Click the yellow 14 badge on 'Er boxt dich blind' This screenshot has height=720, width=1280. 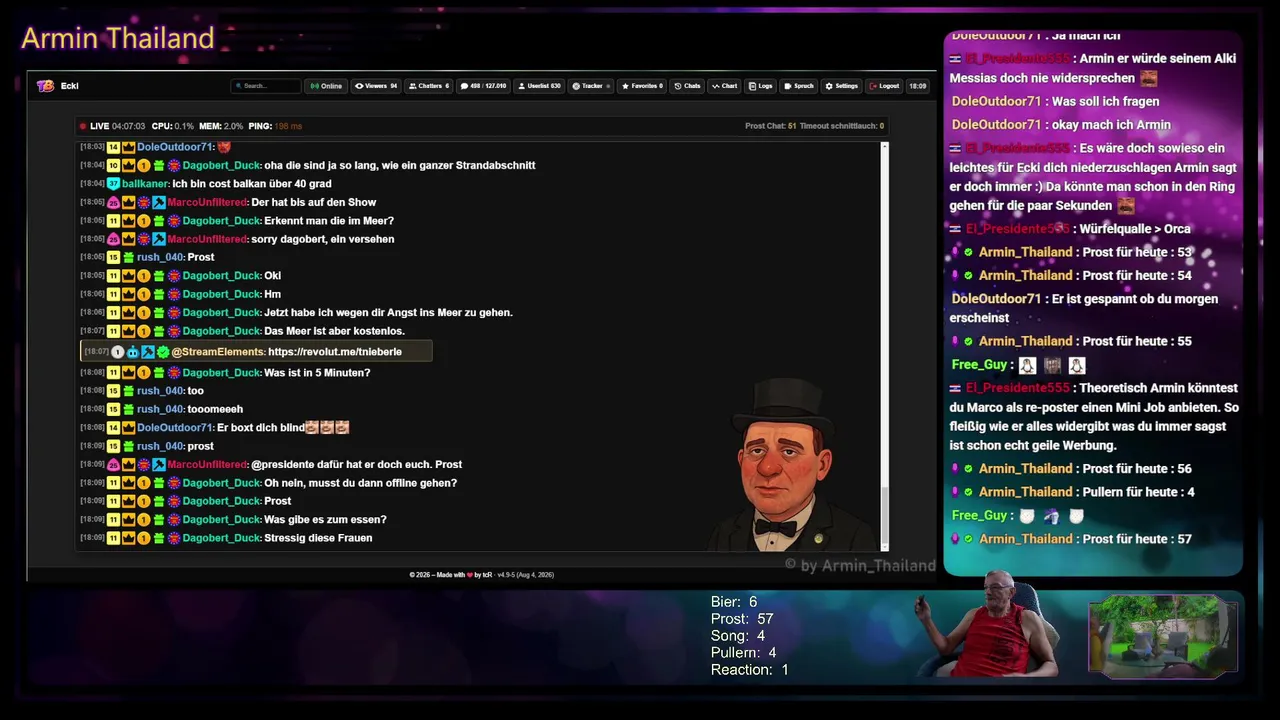pyautogui.click(x=114, y=428)
